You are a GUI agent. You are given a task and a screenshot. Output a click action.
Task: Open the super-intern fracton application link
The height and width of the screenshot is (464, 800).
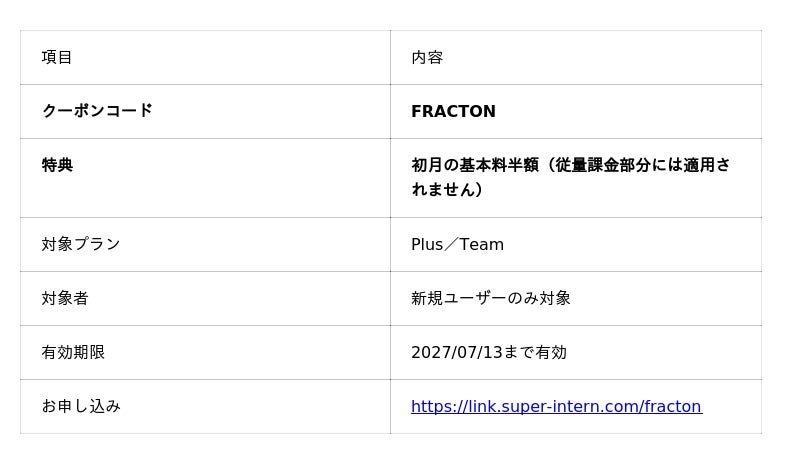[x=557, y=406]
